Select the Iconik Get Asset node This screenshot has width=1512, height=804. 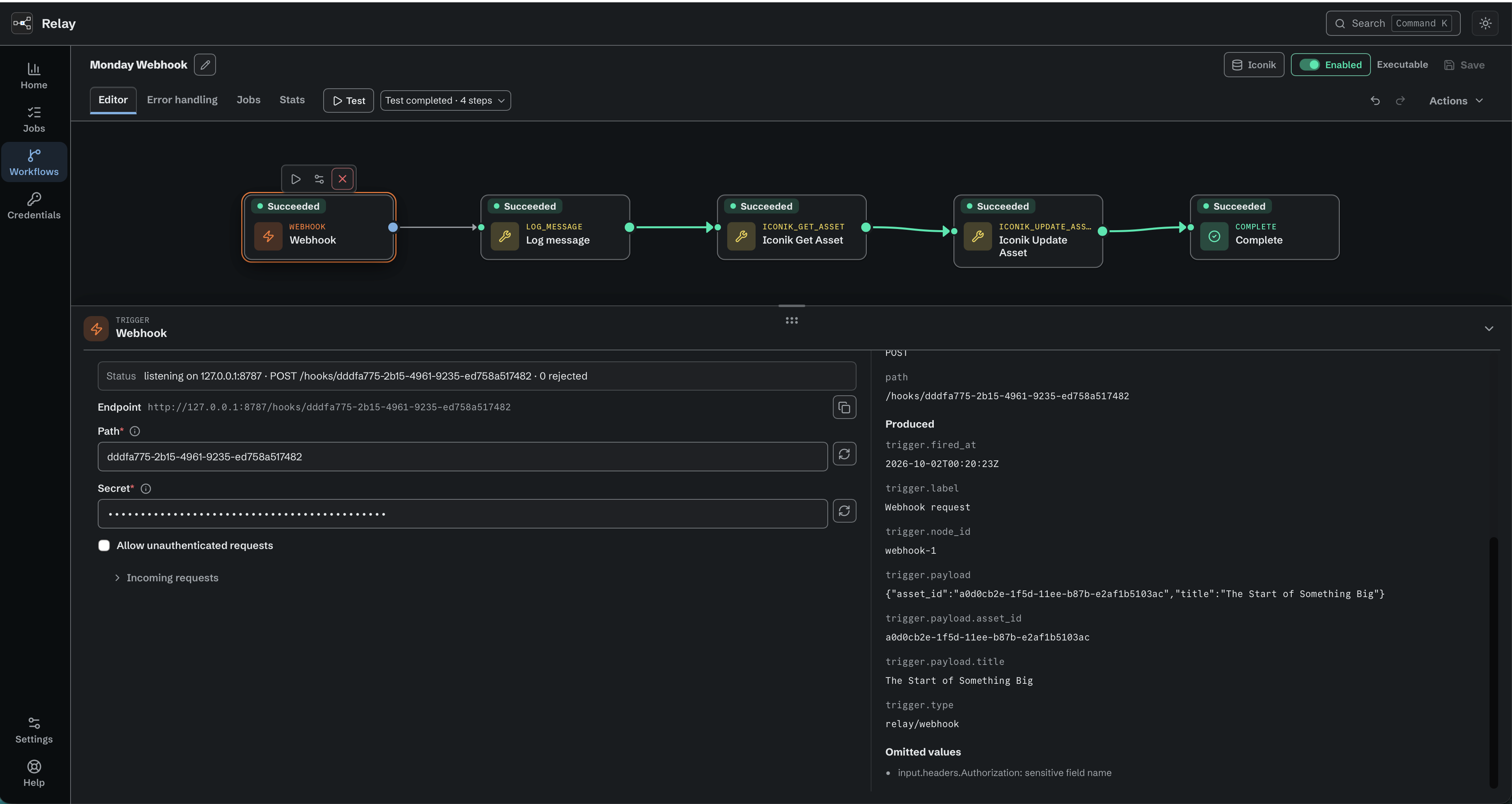[x=792, y=227]
